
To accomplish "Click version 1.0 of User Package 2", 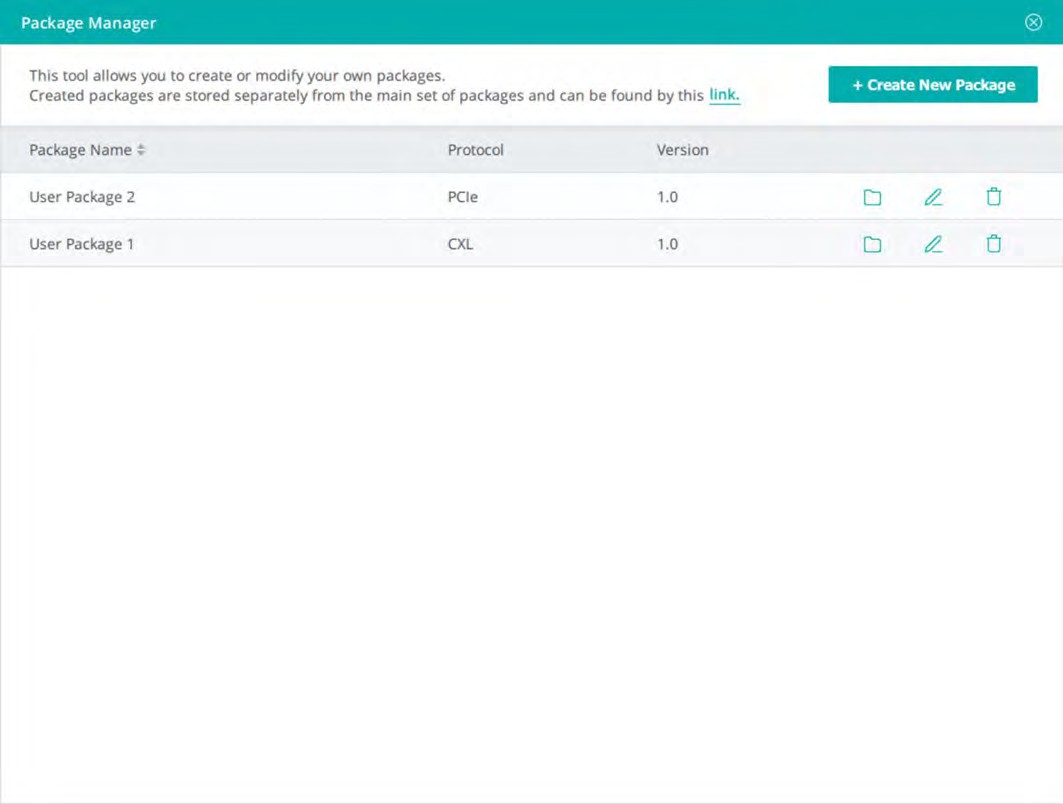I will pos(667,197).
